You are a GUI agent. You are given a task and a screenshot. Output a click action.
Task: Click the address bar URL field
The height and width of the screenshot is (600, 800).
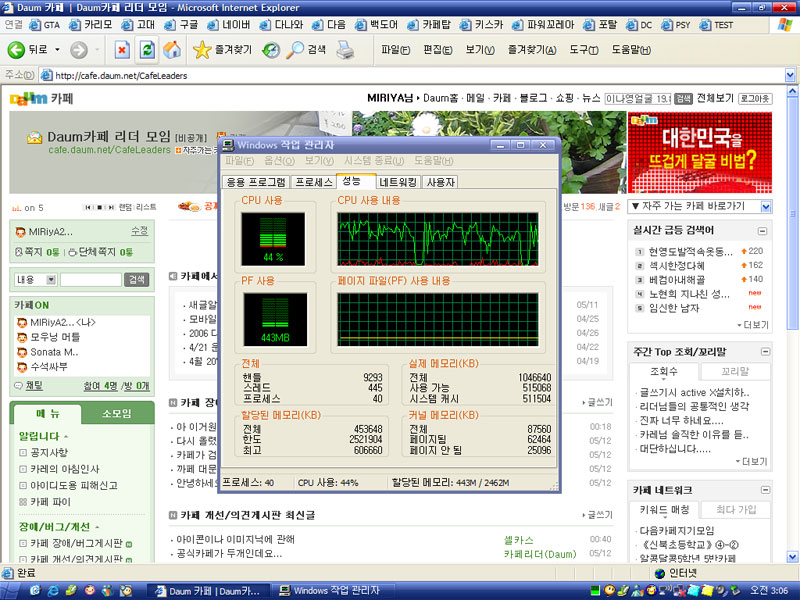[x=412, y=76]
